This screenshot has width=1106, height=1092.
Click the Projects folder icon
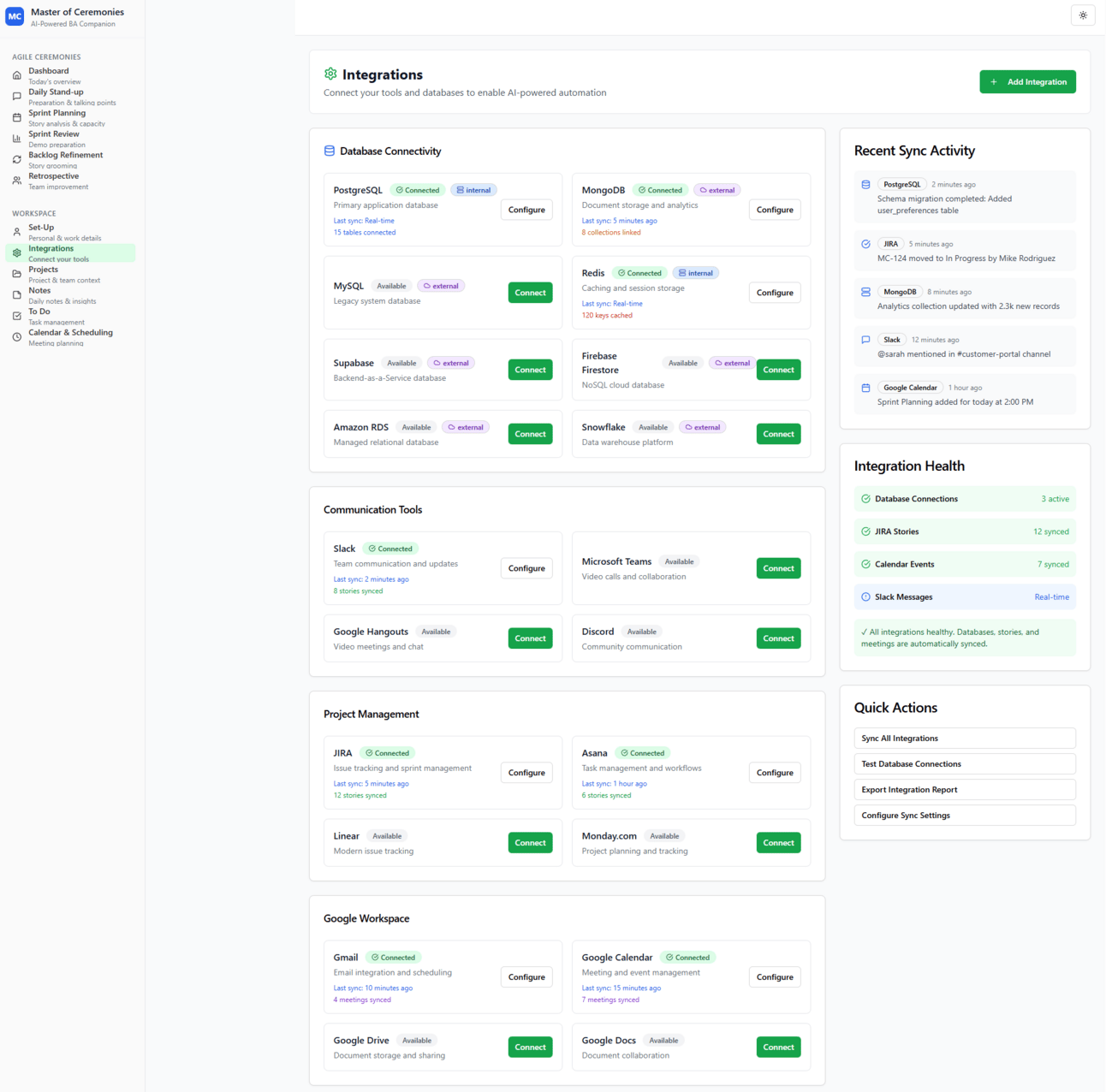pyautogui.click(x=16, y=274)
